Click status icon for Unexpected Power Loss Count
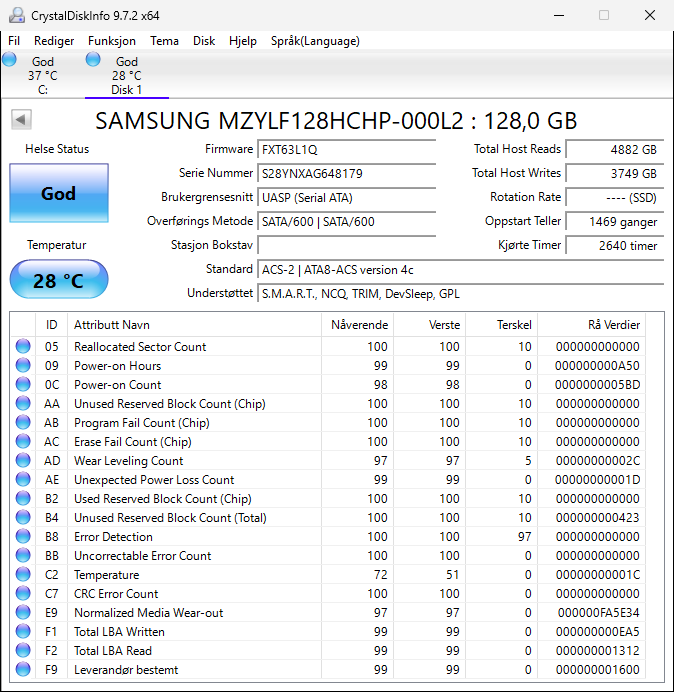Viewport: 674px width, 692px height. point(23,479)
